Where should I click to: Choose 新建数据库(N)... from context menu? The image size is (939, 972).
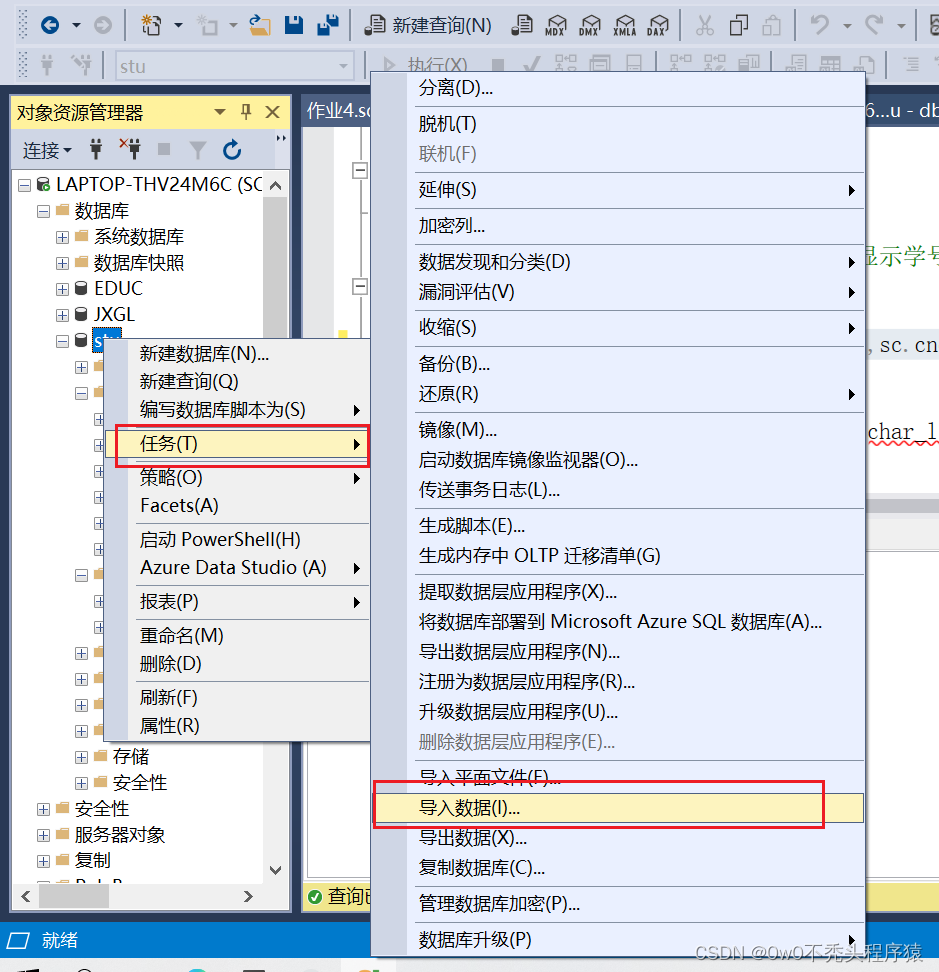238,354
